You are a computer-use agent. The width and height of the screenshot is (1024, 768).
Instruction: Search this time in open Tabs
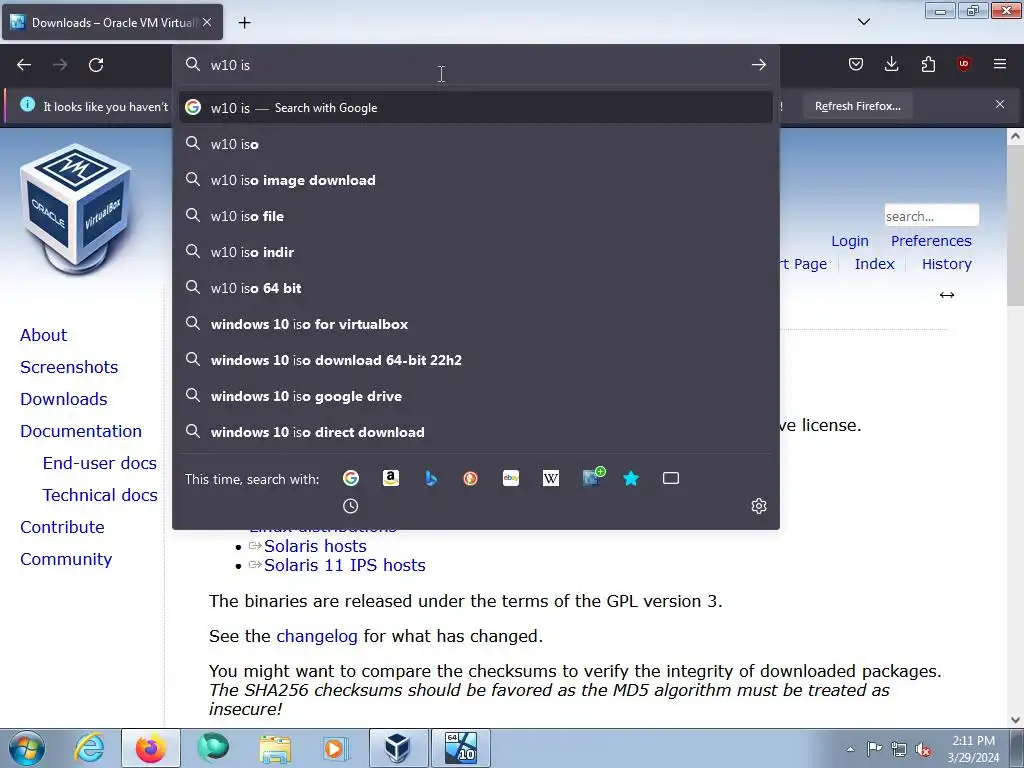(x=671, y=479)
